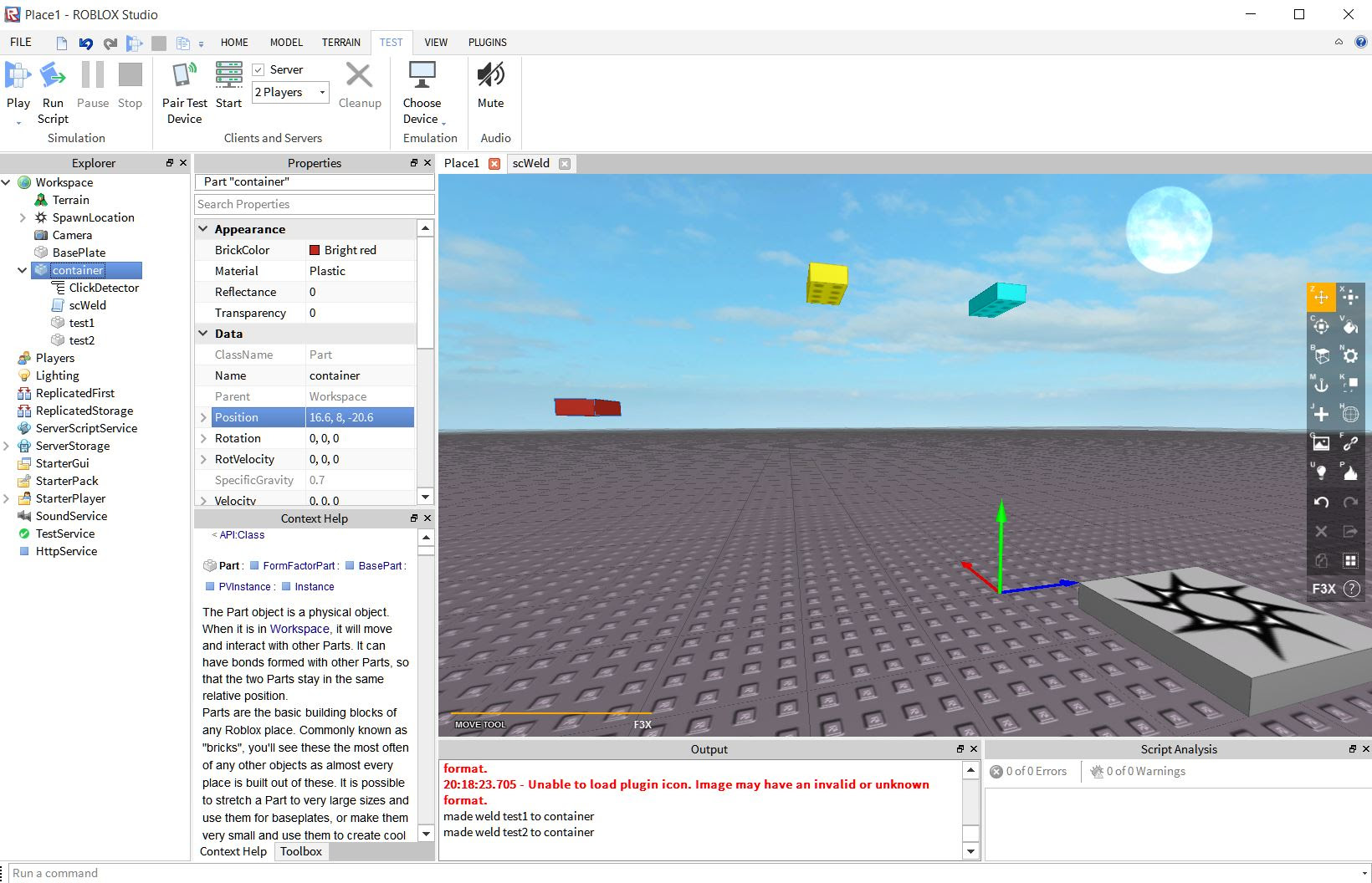The image size is (1372, 883).
Task: Open the 2 Players dropdown
Action: pyautogui.click(x=290, y=92)
